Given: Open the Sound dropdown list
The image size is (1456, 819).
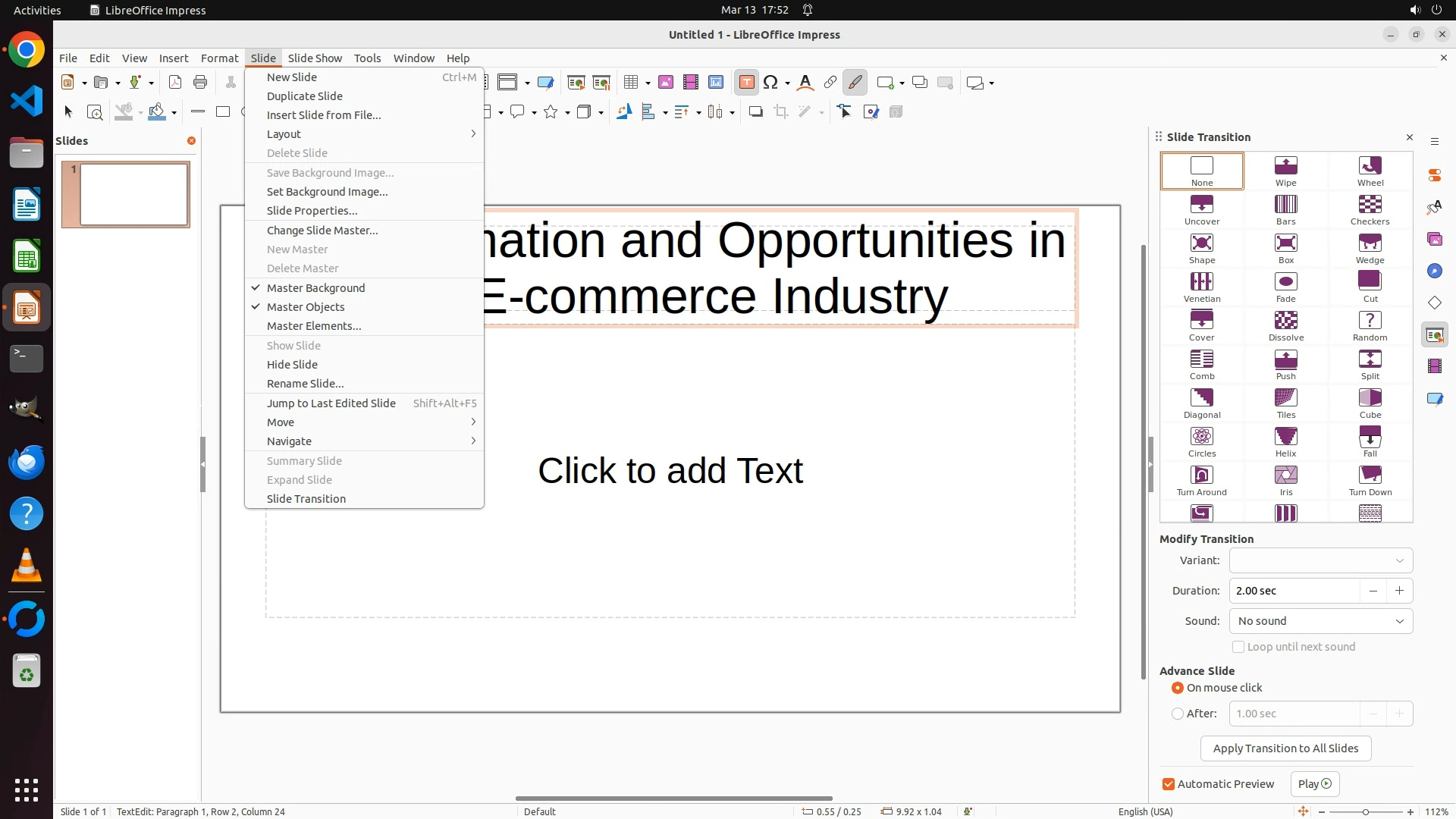Looking at the screenshot, I should [1320, 621].
